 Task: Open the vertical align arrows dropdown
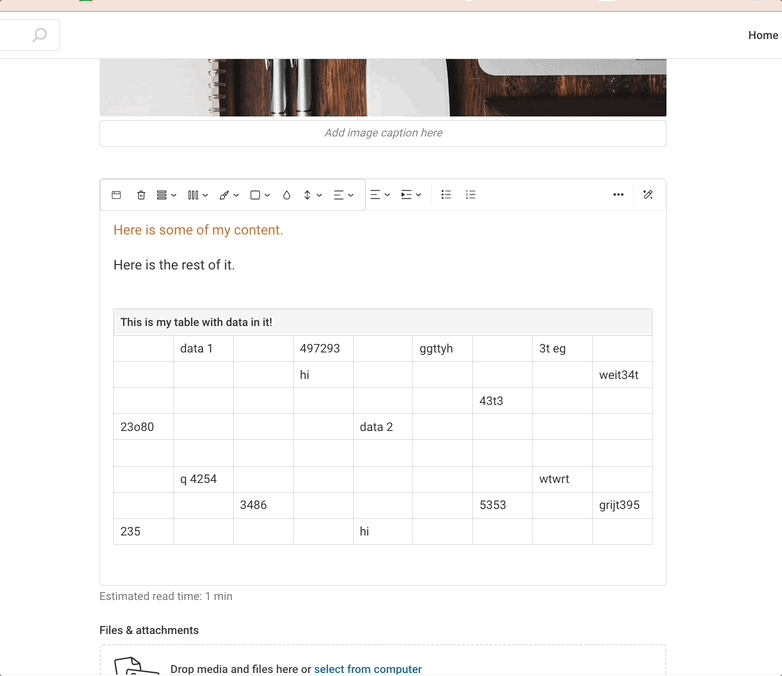pyautogui.click(x=313, y=195)
